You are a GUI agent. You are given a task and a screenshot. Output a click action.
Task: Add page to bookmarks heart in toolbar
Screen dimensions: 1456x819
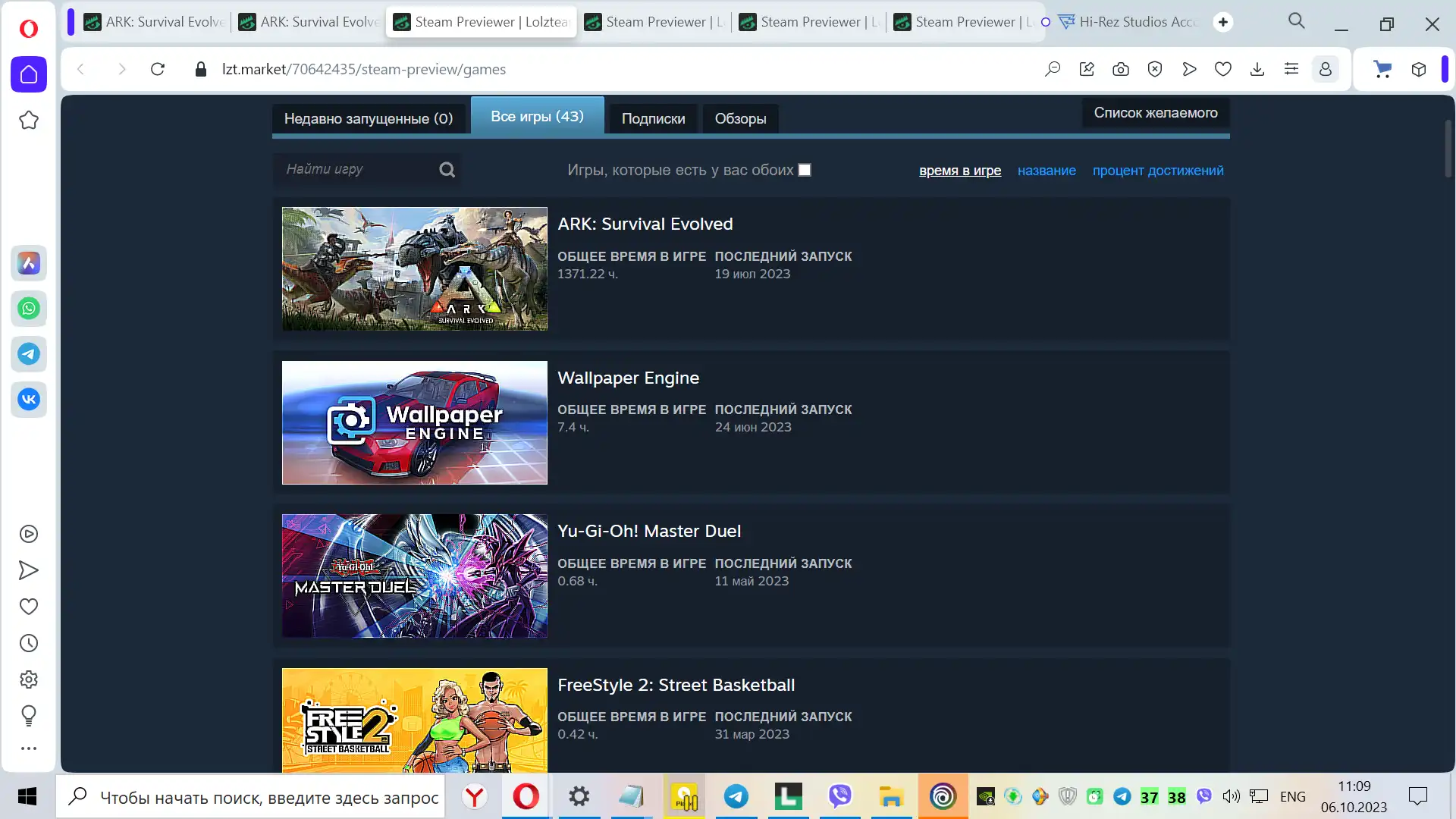click(x=1223, y=69)
